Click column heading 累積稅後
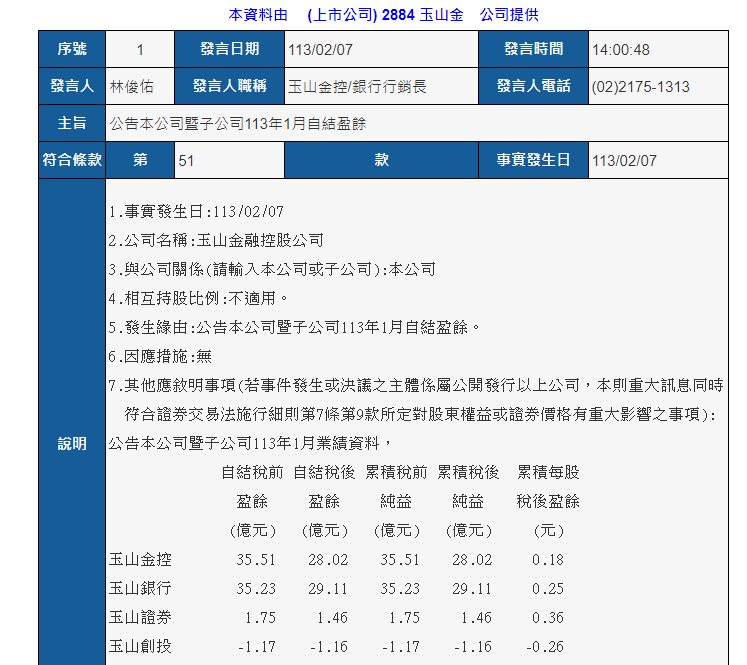This screenshot has width=747, height=665. click(x=468, y=473)
